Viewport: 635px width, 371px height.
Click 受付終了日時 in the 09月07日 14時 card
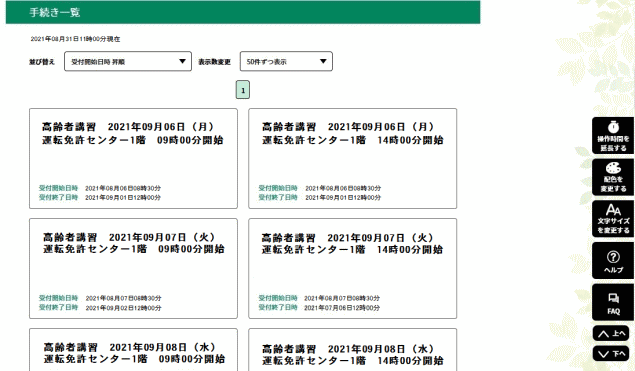pyautogui.click(x=278, y=307)
